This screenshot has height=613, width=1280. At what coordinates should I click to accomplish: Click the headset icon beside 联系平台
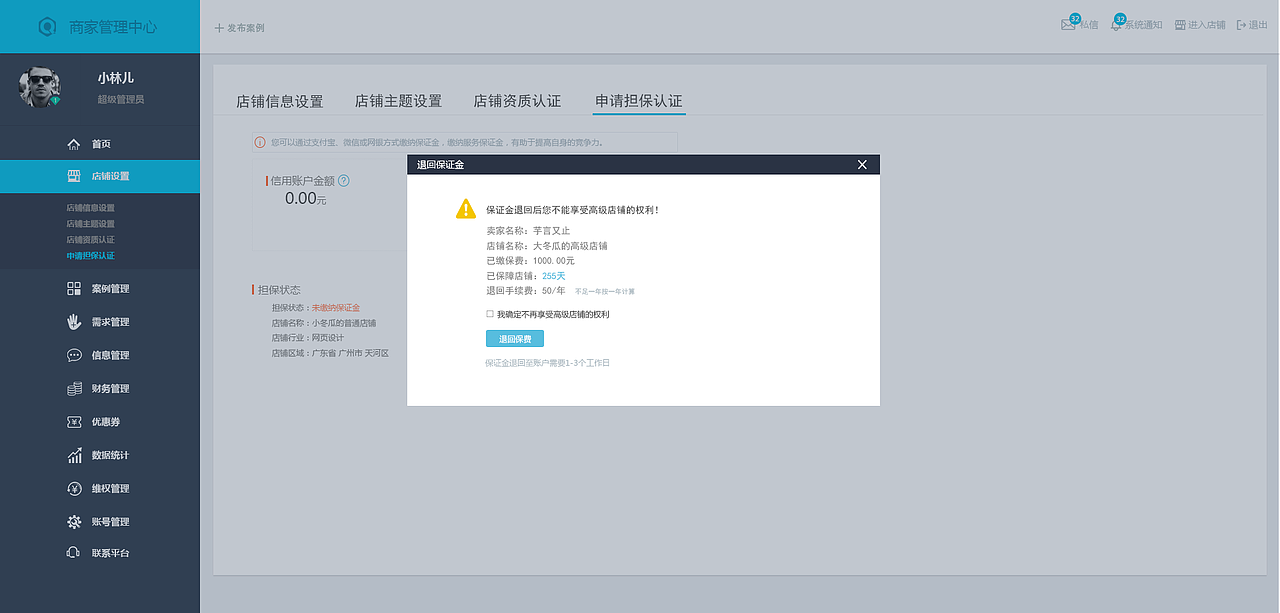click(74, 553)
